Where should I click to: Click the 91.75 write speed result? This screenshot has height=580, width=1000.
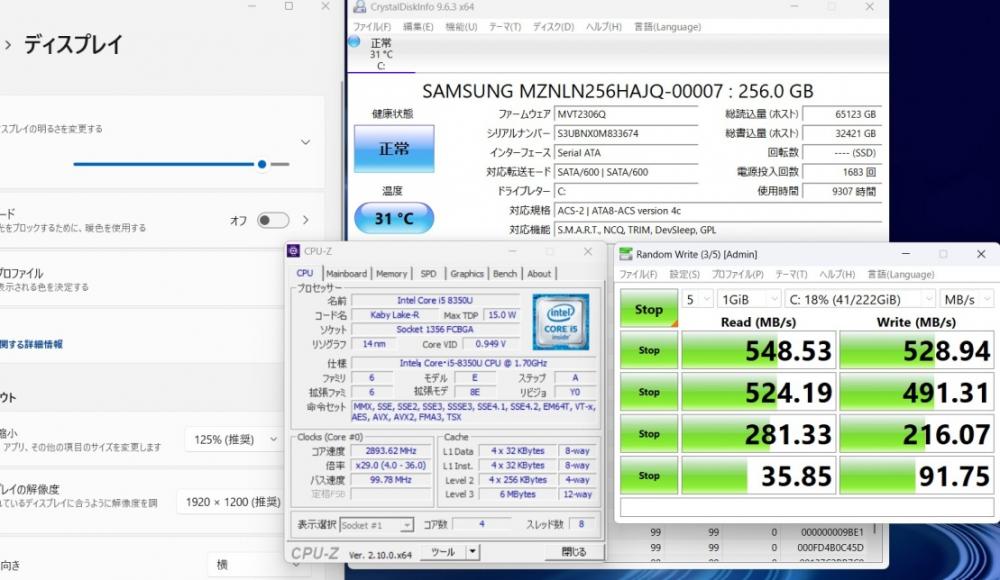click(916, 475)
